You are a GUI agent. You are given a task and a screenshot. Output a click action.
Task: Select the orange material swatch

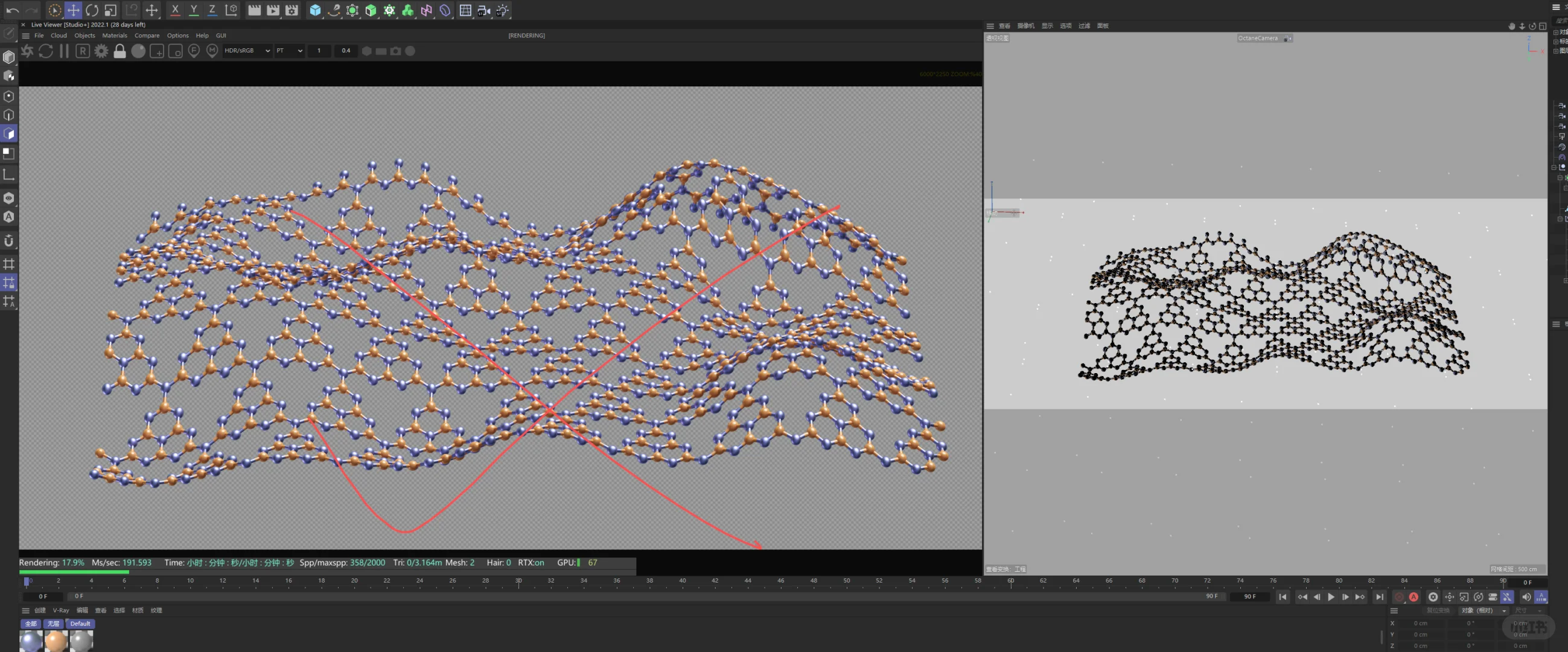pyautogui.click(x=56, y=641)
